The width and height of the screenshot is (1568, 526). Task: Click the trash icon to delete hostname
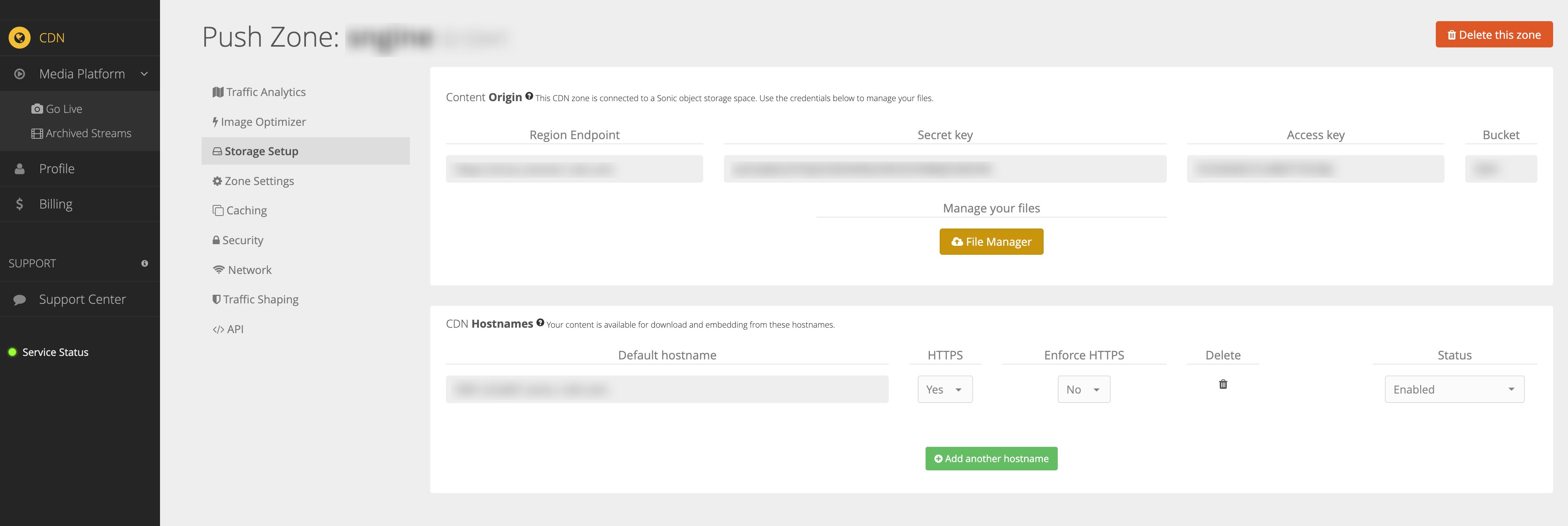(x=1223, y=385)
